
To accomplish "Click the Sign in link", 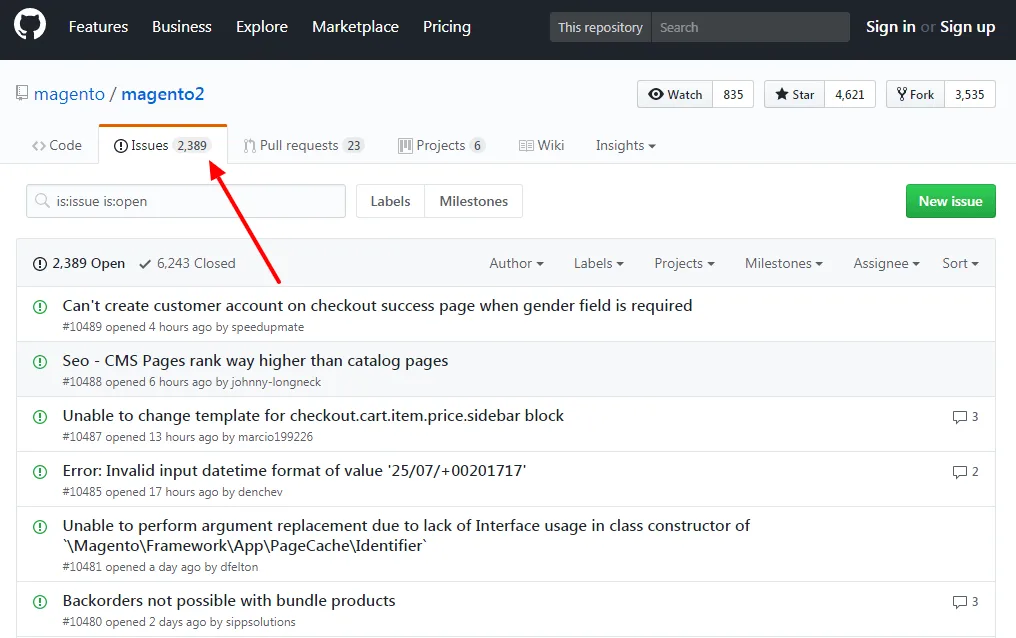I will pos(890,27).
